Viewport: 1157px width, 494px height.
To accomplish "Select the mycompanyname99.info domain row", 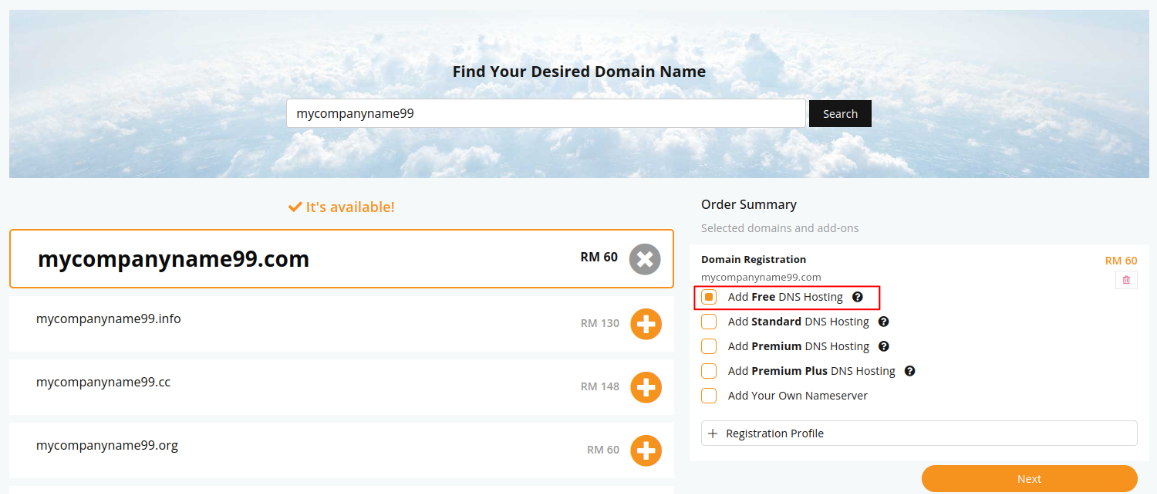I will click(x=342, y=323).
